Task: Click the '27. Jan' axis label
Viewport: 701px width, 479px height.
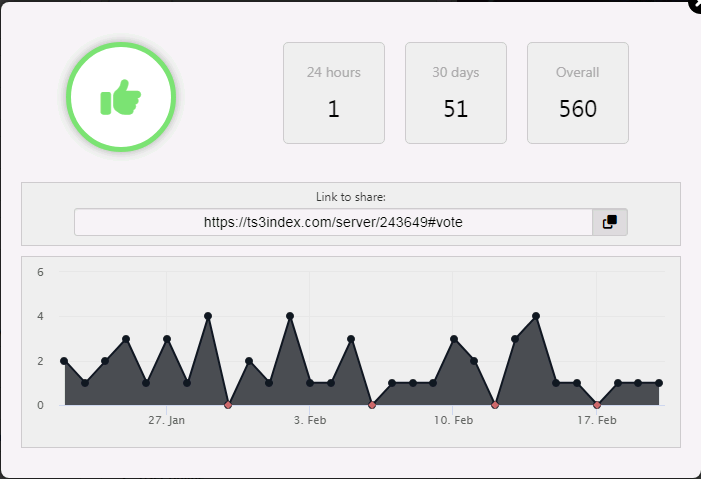Action: click(x=166, y=420)
